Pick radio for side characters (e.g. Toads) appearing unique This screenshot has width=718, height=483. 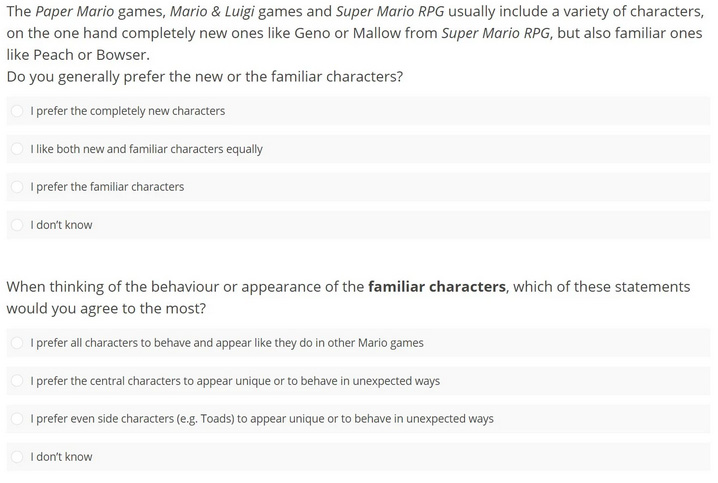17,418
